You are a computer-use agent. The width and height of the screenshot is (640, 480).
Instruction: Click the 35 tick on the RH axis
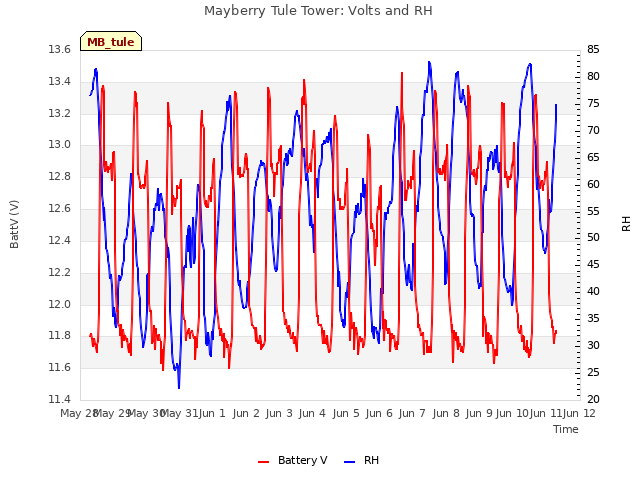click(x=593, y=318)
